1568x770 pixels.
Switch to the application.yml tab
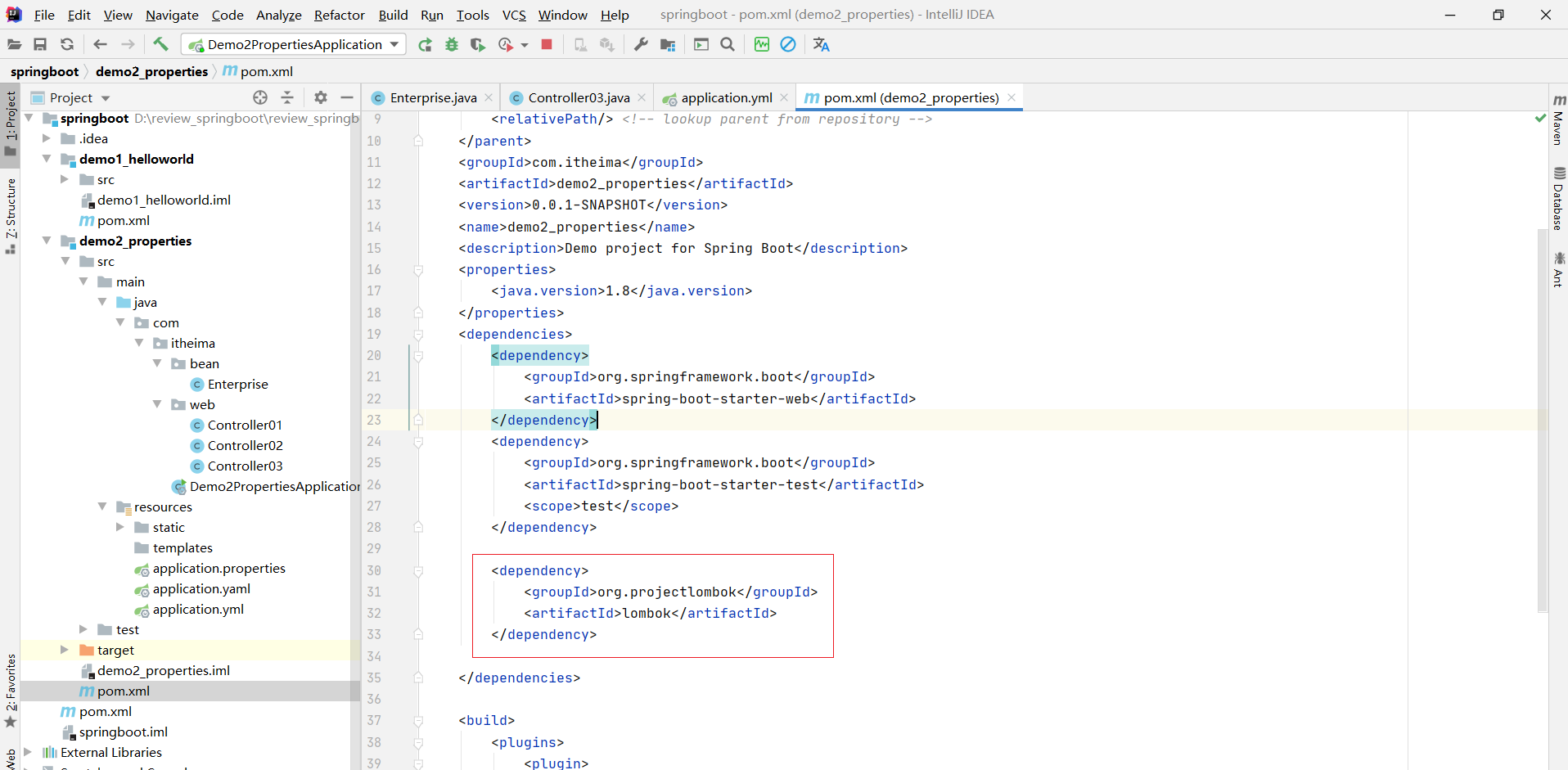tap(727, 97)
